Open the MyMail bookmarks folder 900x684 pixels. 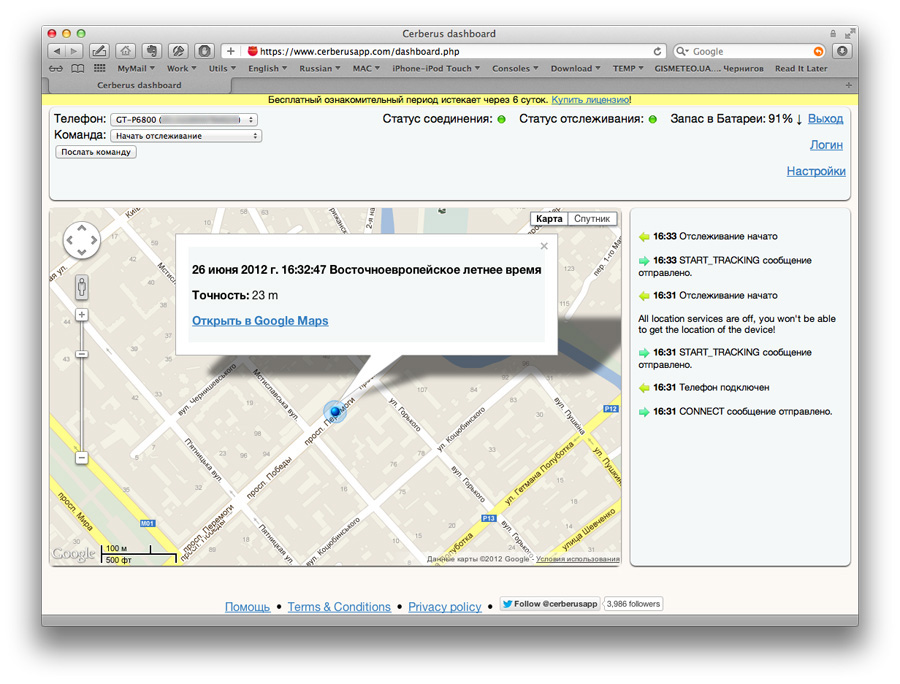pos(135,69)
